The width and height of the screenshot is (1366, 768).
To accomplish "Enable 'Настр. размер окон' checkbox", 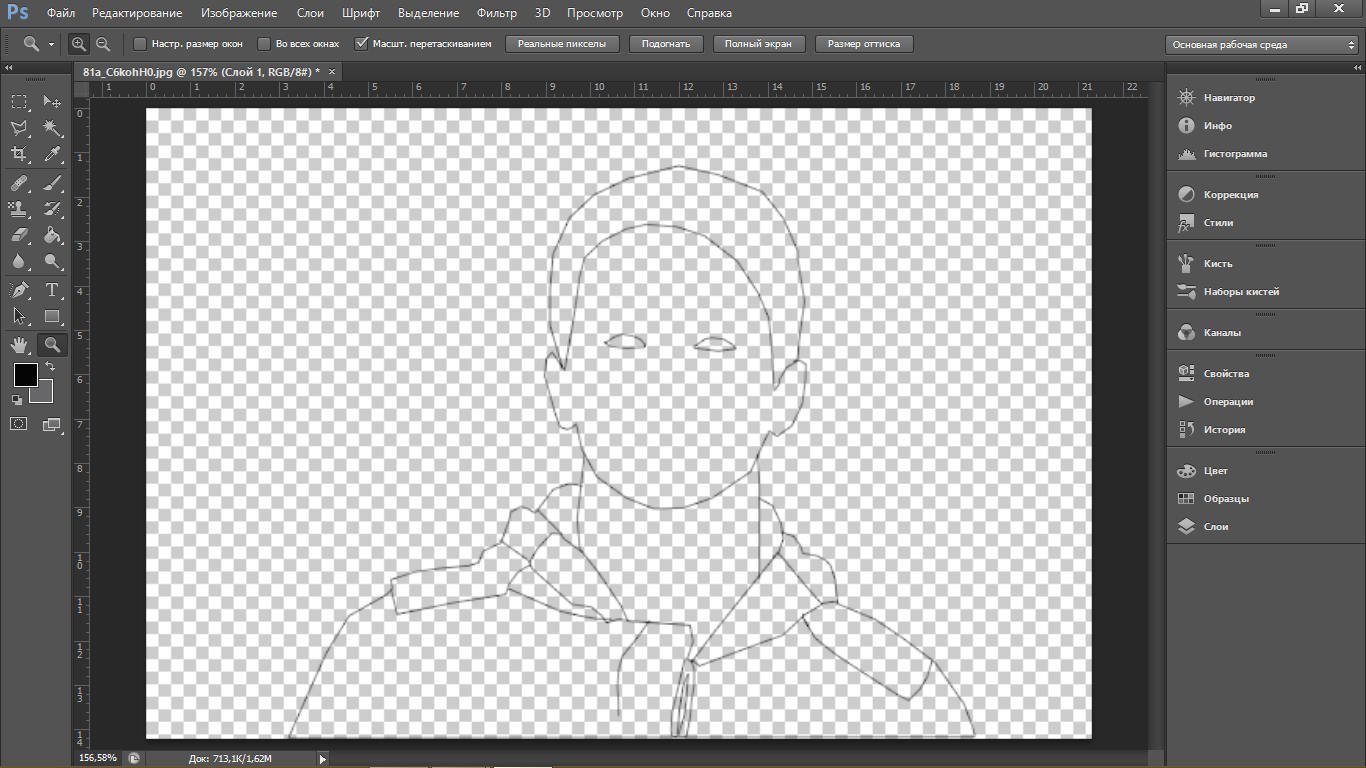I will click(x=140, y=44).
